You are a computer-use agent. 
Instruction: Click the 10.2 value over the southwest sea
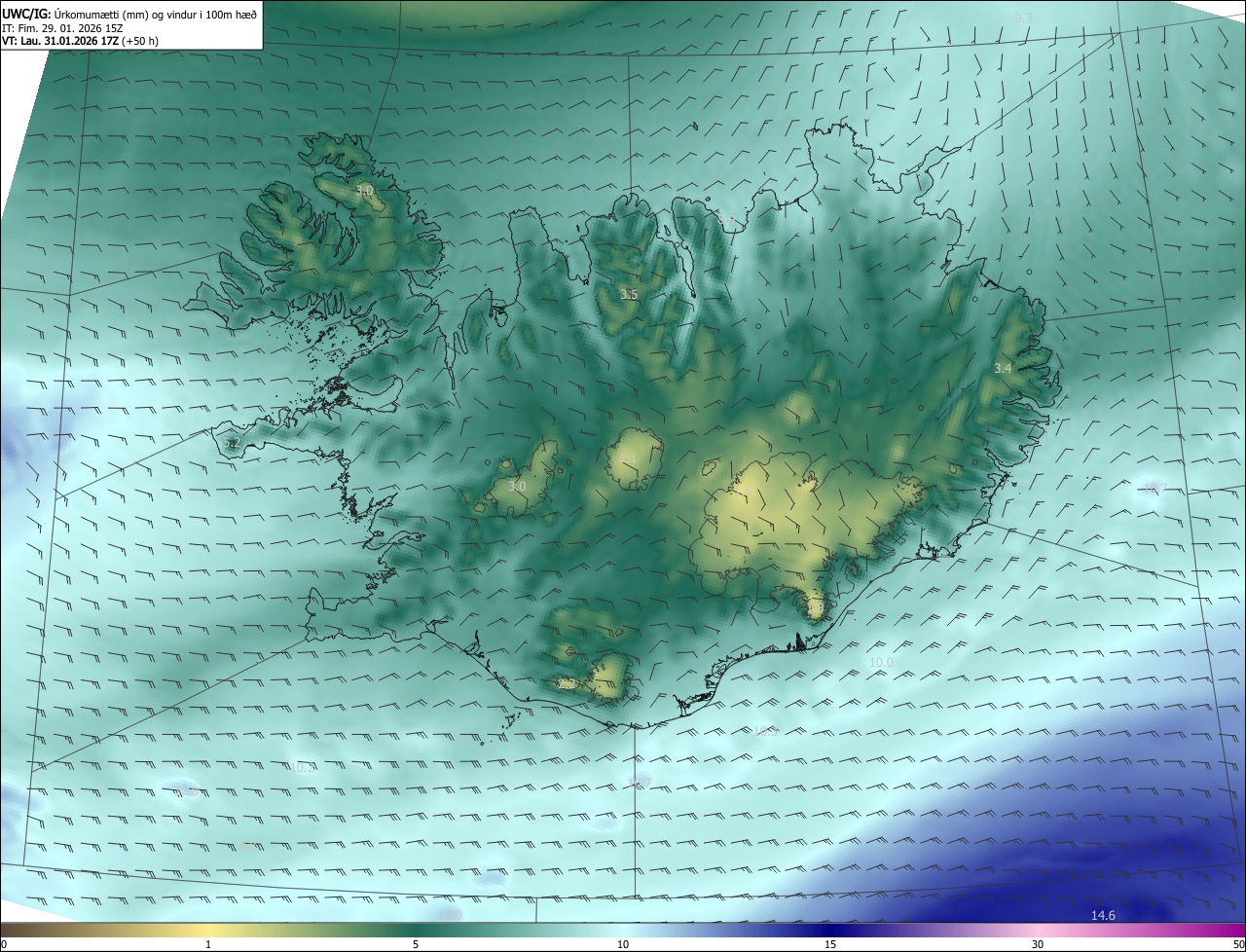[x=303, y=767]
